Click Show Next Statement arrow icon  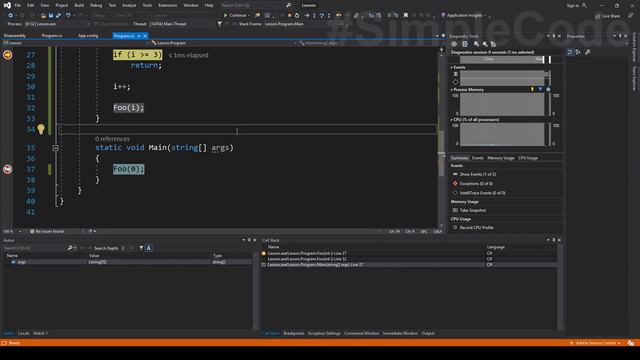pyautogui.click(x=307, y=16)
